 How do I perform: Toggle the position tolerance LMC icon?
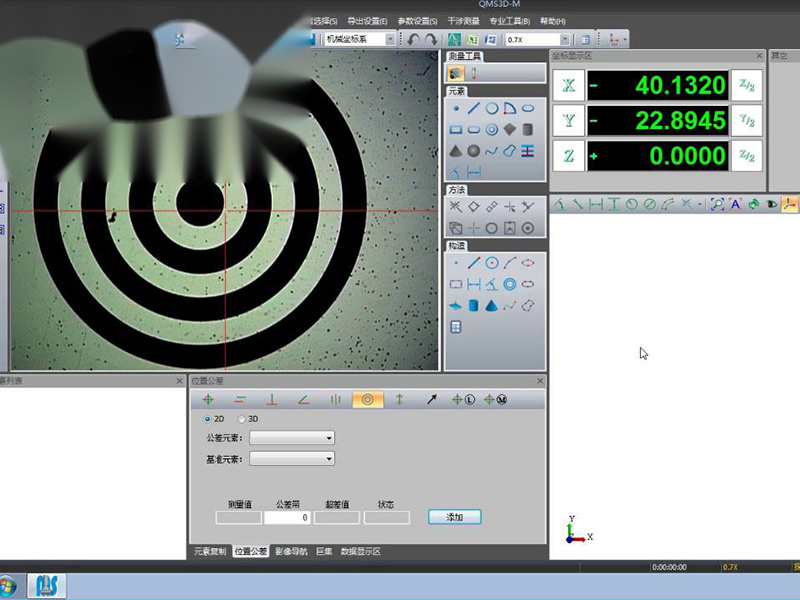click(463, 399)
